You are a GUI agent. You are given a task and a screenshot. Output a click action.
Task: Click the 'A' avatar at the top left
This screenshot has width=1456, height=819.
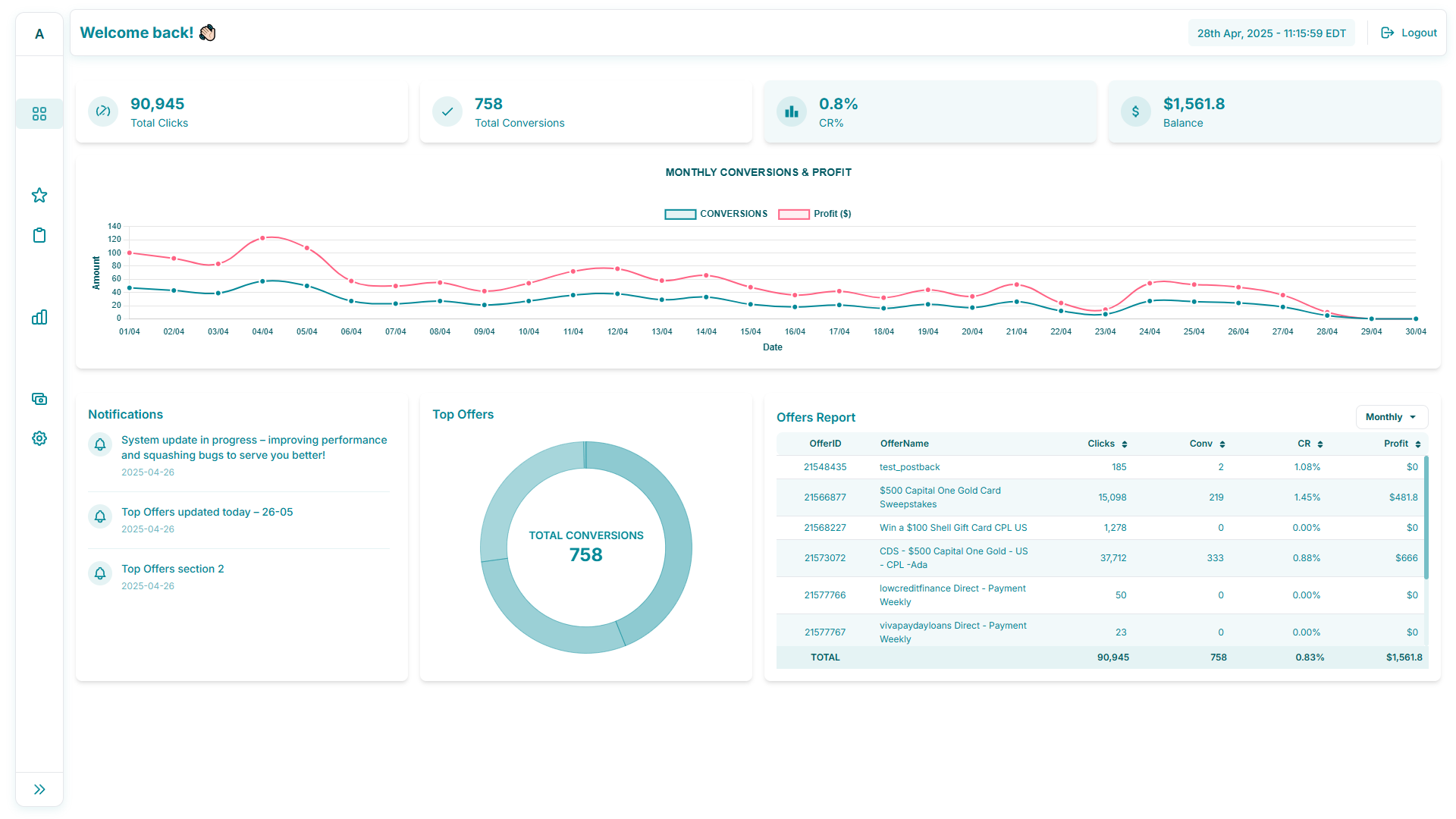[x=39, y=33]
